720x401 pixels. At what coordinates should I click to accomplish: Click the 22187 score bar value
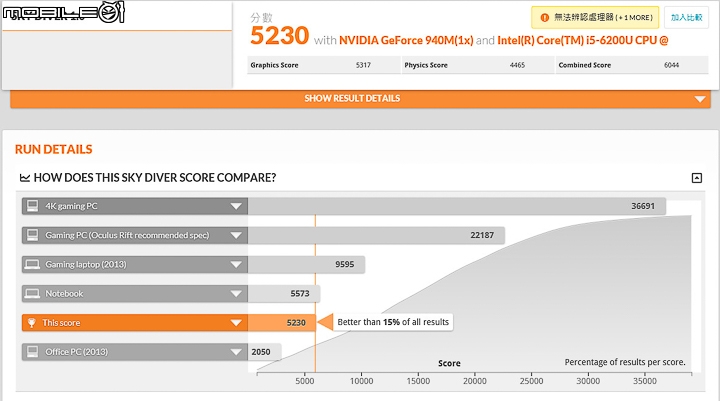(482, 235)
